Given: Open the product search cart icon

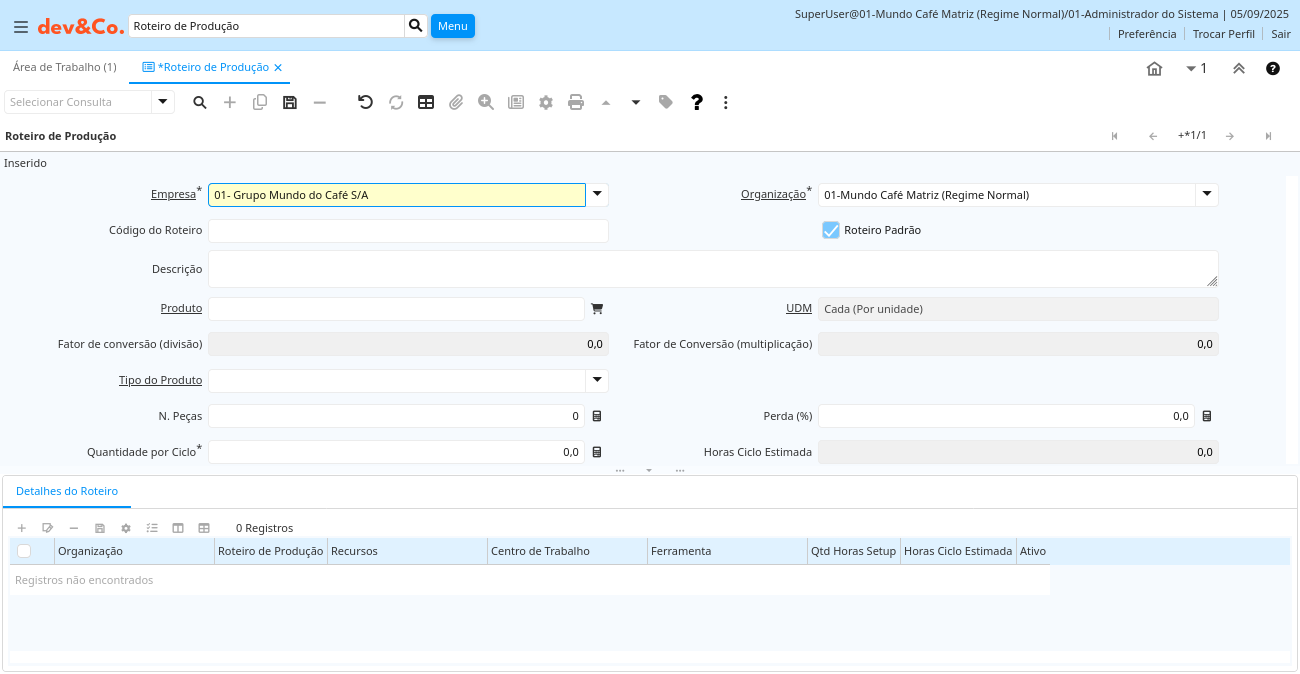Looking at the screenshot, I should click(597, 309).
